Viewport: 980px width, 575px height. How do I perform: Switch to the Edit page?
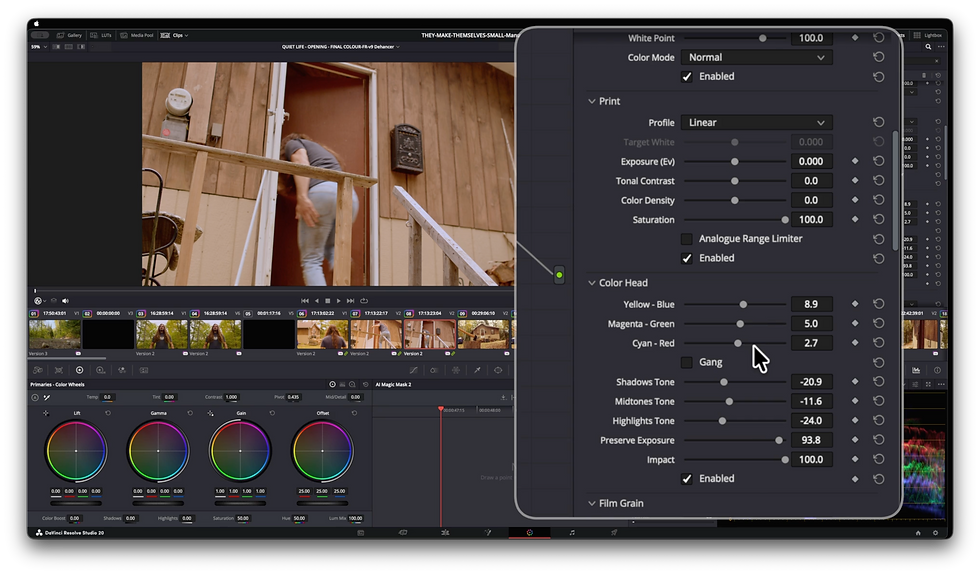[x=445, y=532]
